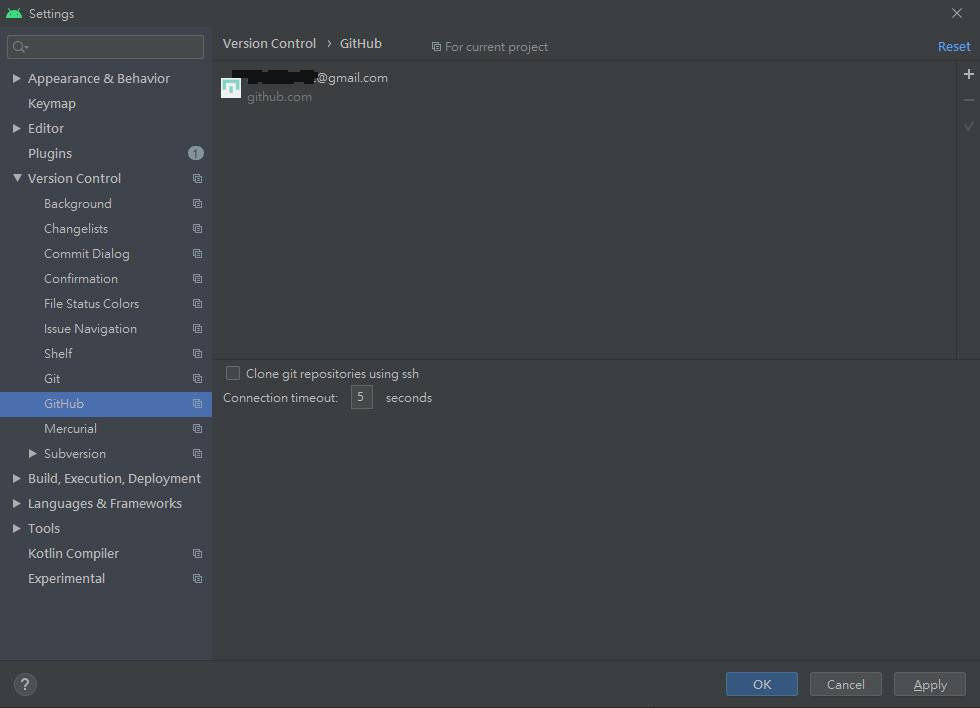Expand the Editor section

click(x=16, y=128)
